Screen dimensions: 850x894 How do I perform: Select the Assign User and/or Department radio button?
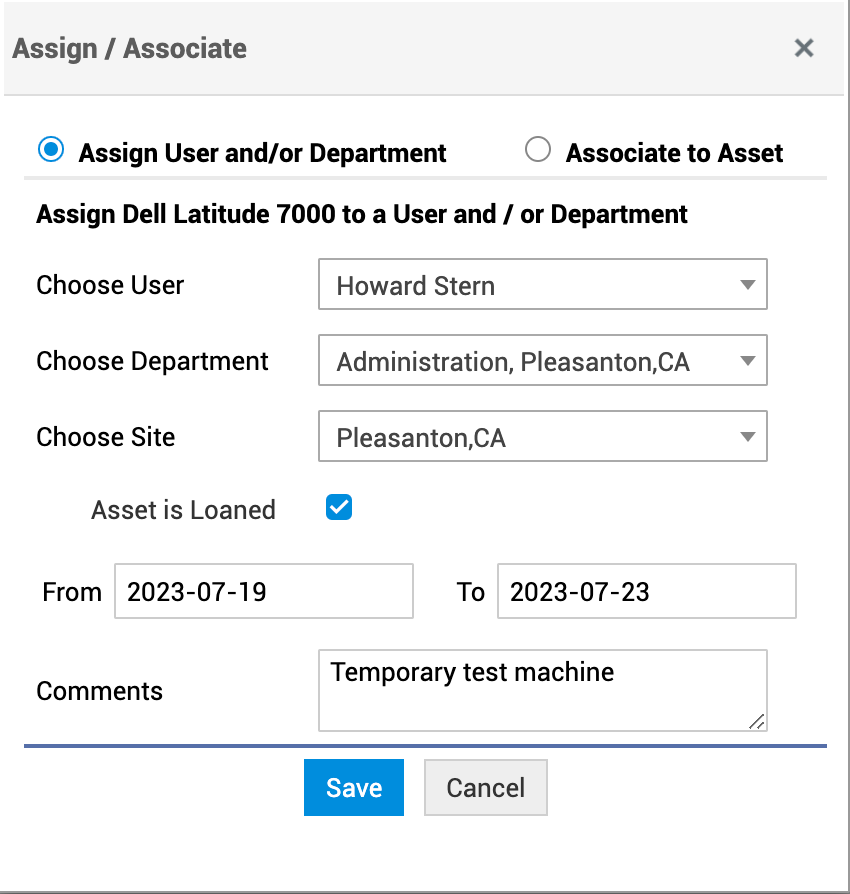pyautogui.click(x=50, y=151)
